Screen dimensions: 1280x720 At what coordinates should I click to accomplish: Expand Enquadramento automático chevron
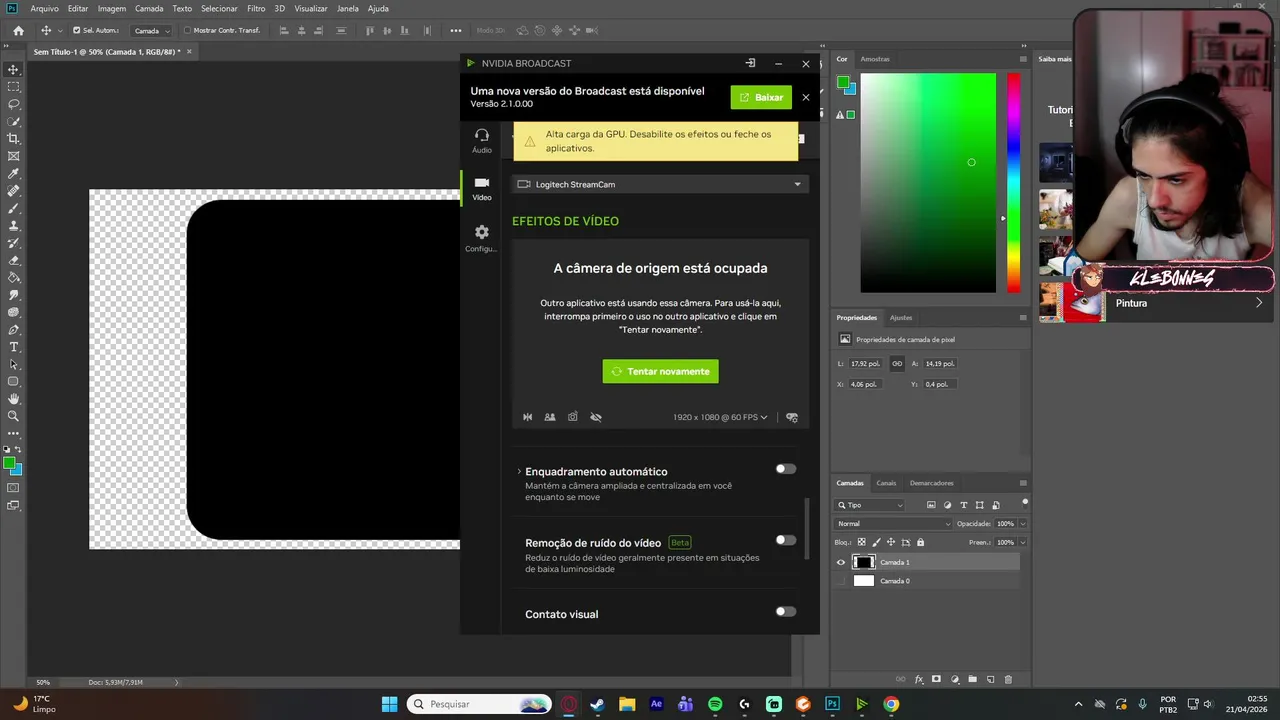pos(519,471)
